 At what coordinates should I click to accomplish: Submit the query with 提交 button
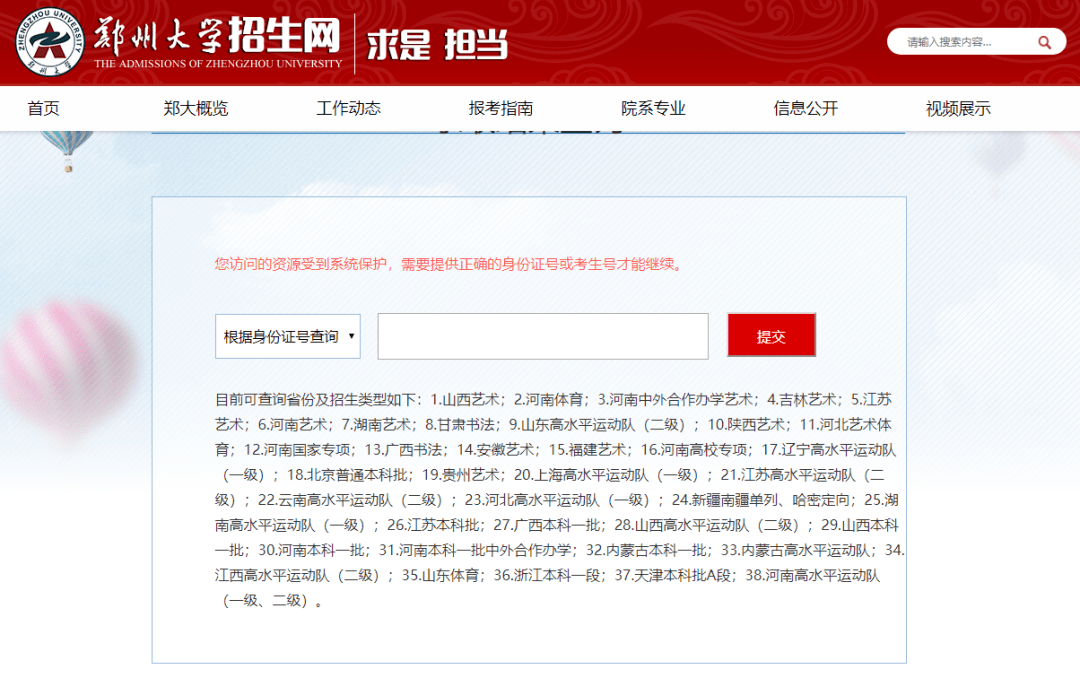point(771,335)
